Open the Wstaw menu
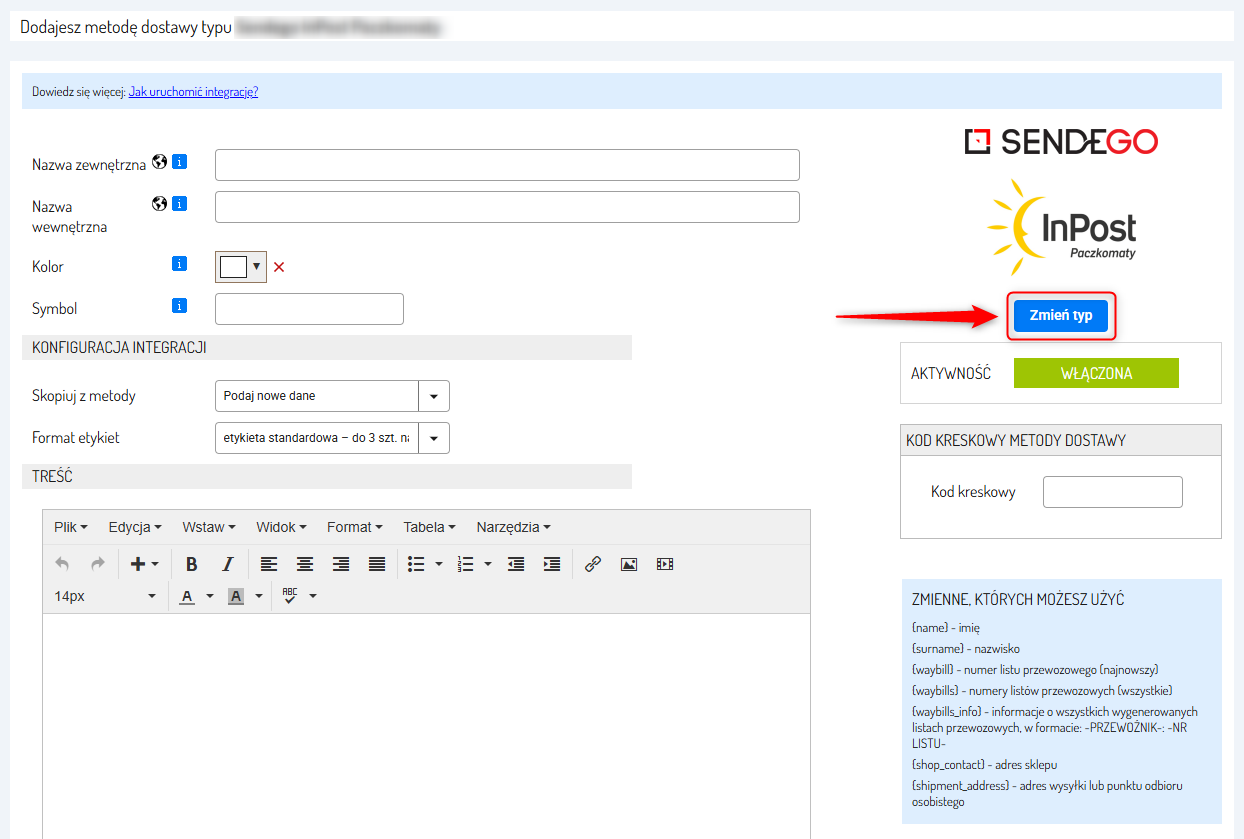The image size is (1244, 839). tap(208, 527)
